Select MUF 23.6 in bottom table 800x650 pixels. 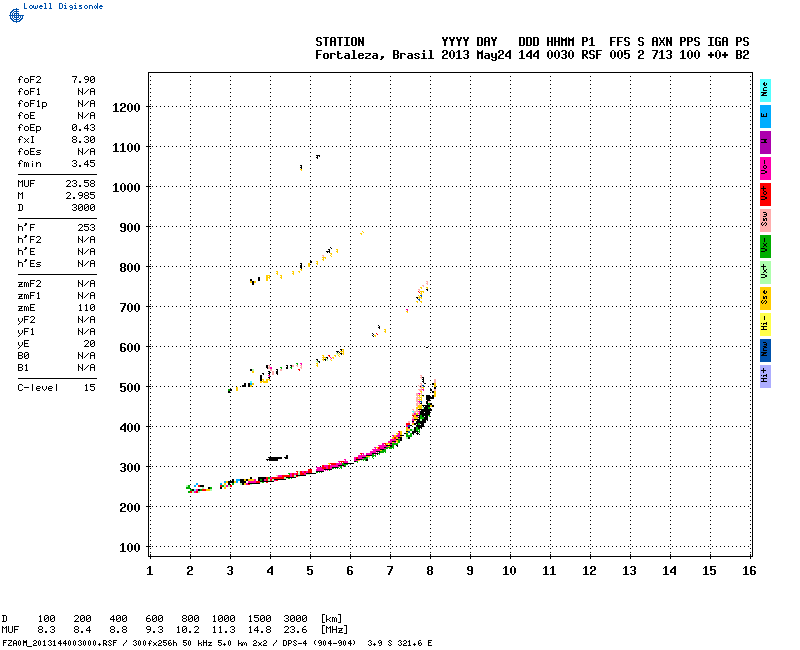click(295, 630)
